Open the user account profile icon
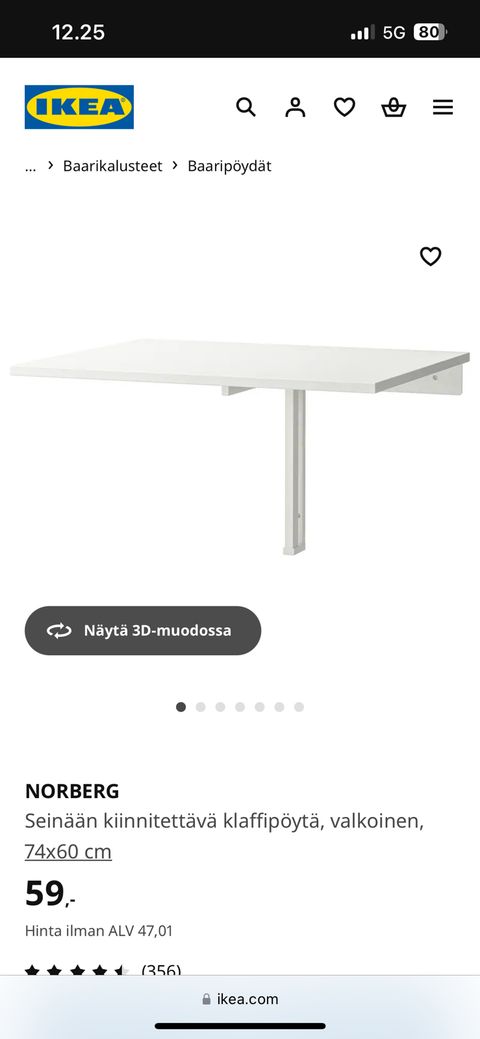 [x=295, y=107]
